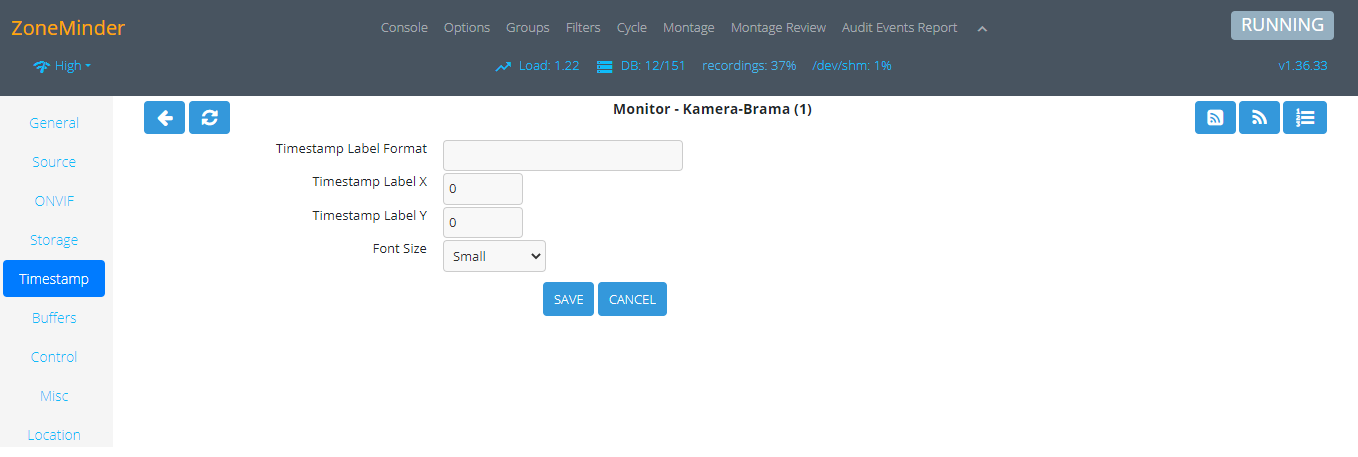Open the Console menu item
This screenshot has height=457, width=1358.
[404, 28]
